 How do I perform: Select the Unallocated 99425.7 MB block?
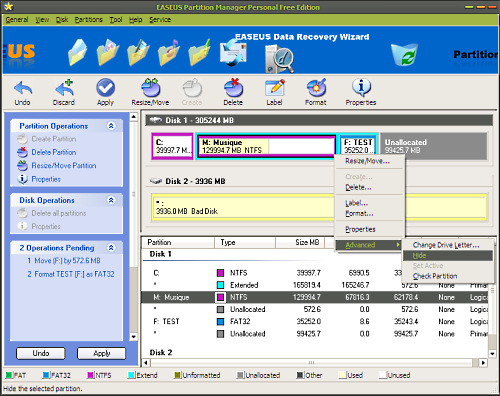tap(433, 146)
